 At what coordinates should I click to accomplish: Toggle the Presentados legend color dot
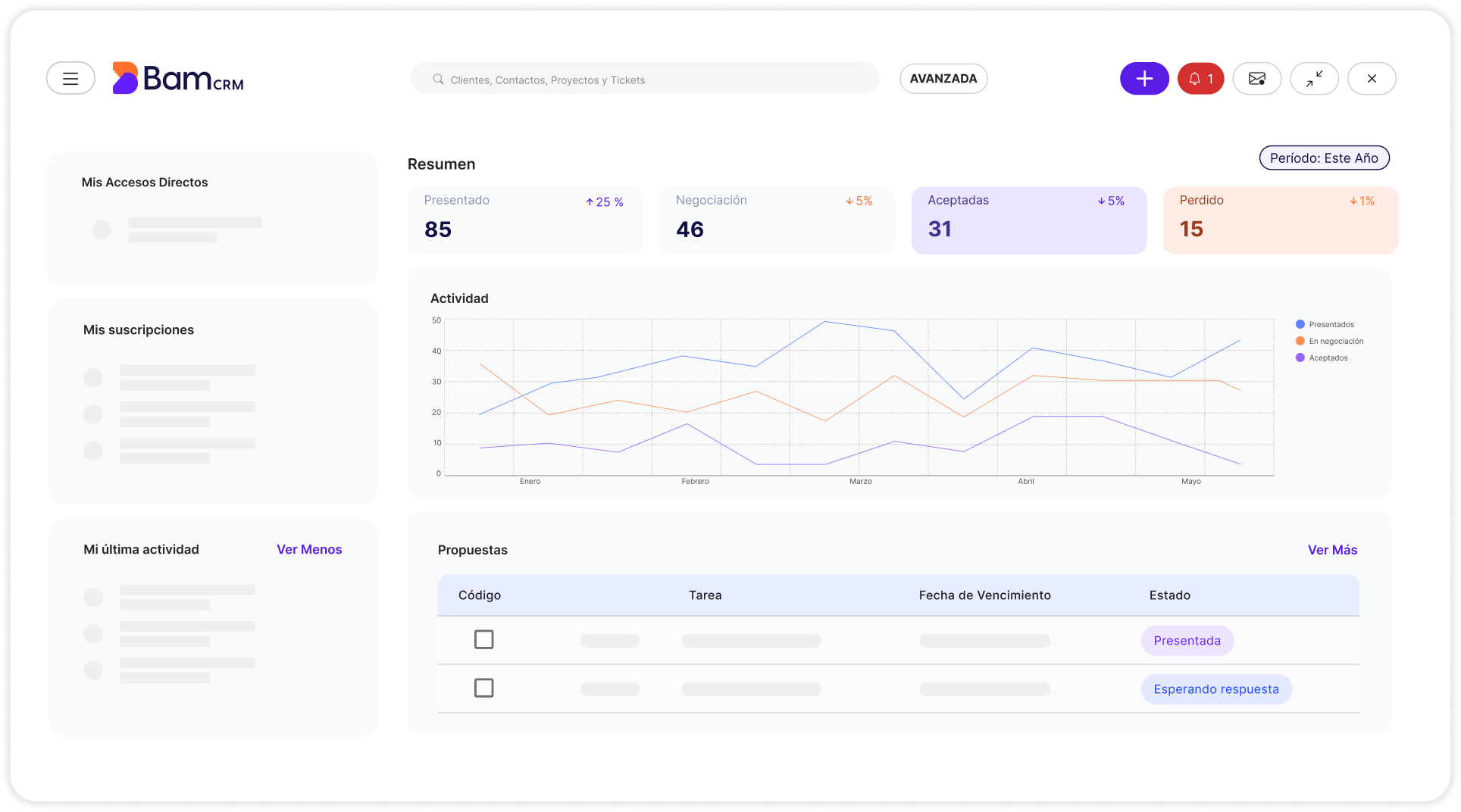[1300, 324]
